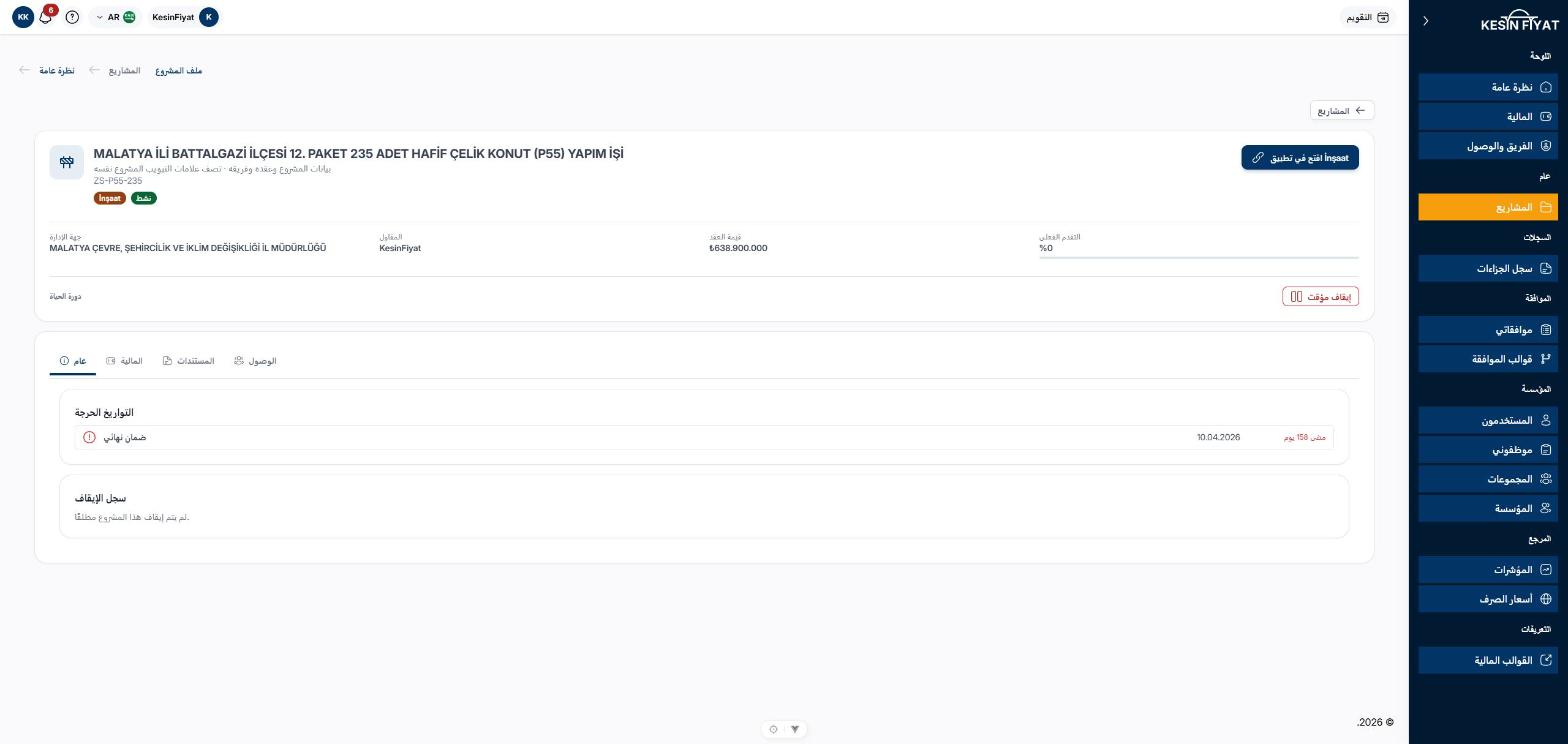This screenshot has width=1568, height=744.
Task: Go to نظرة عامة in the sidebar
Action: [x=1488, y=87]
